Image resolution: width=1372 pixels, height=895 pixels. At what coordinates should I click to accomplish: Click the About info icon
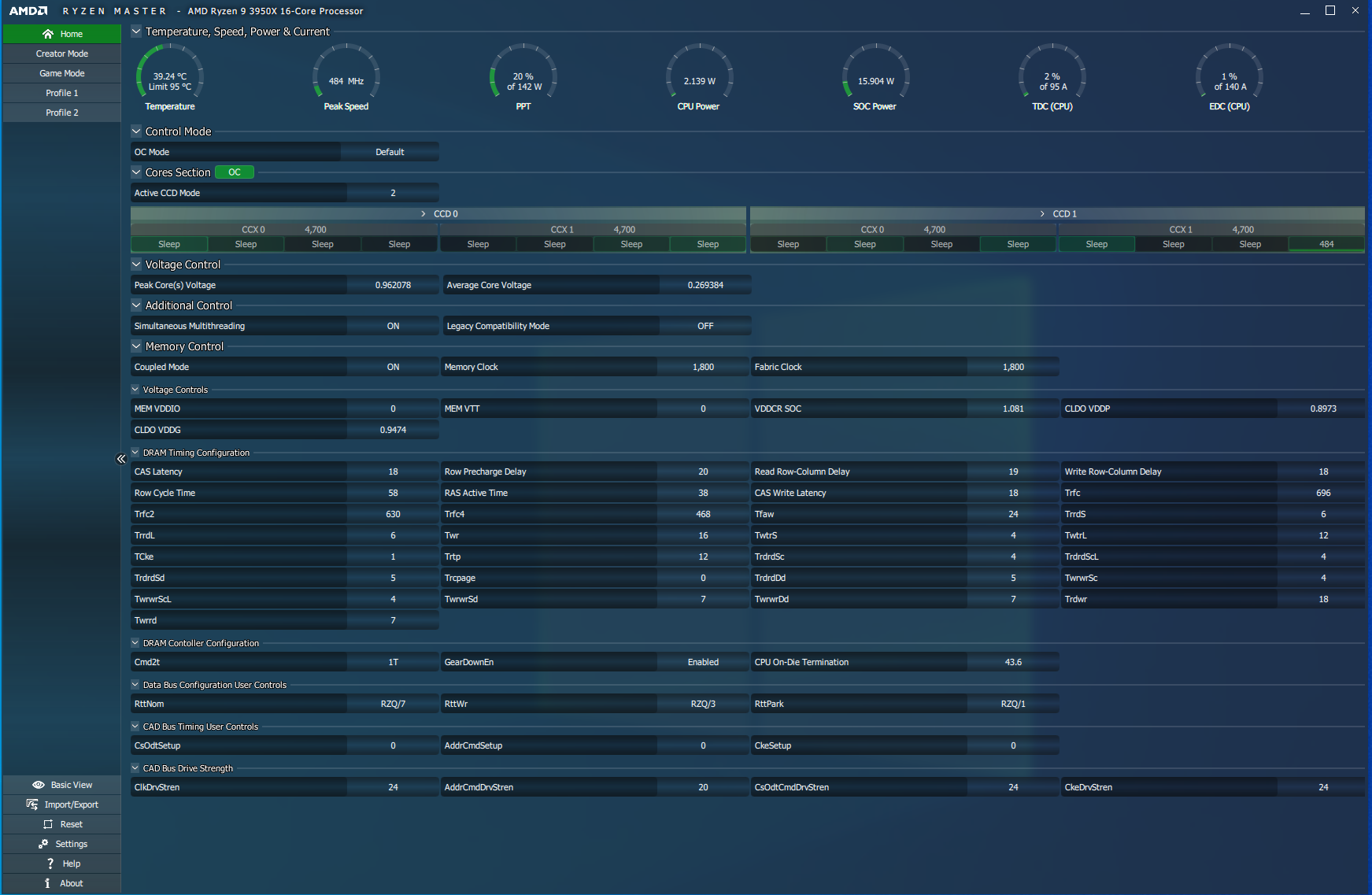tap(47, 883)
